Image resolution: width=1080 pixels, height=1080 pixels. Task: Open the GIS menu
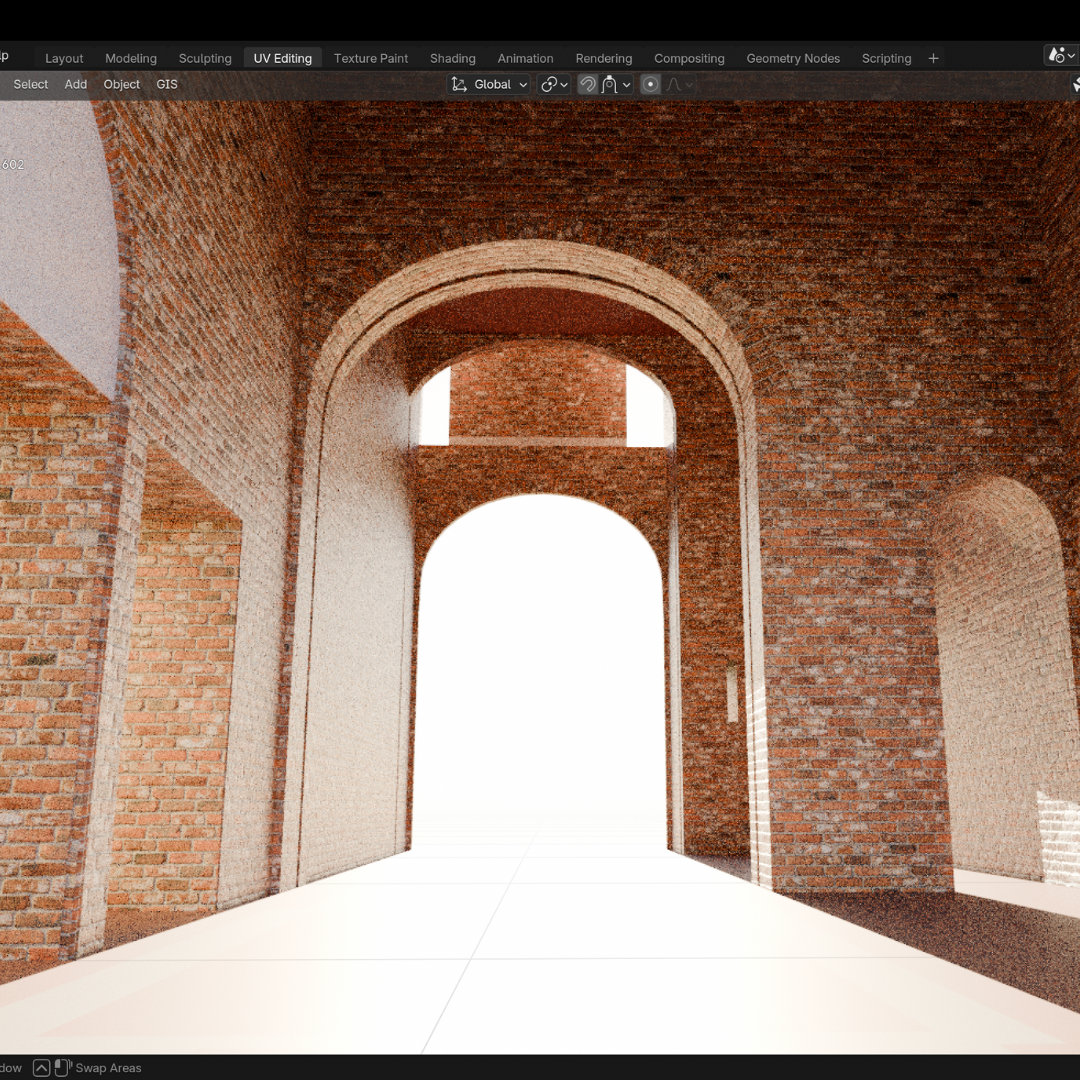[167, 85]
